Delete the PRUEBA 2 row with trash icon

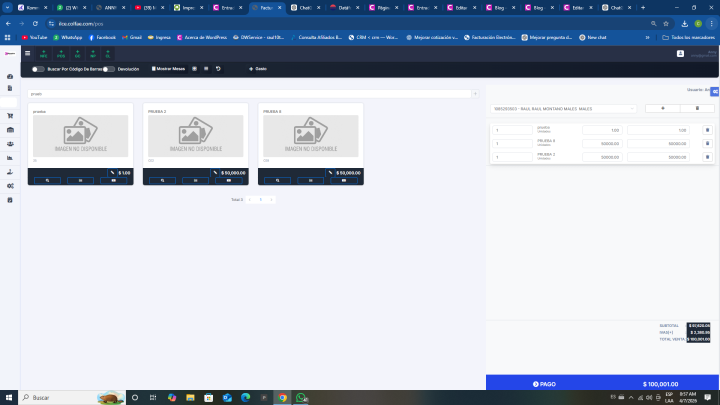pos(707,157)
